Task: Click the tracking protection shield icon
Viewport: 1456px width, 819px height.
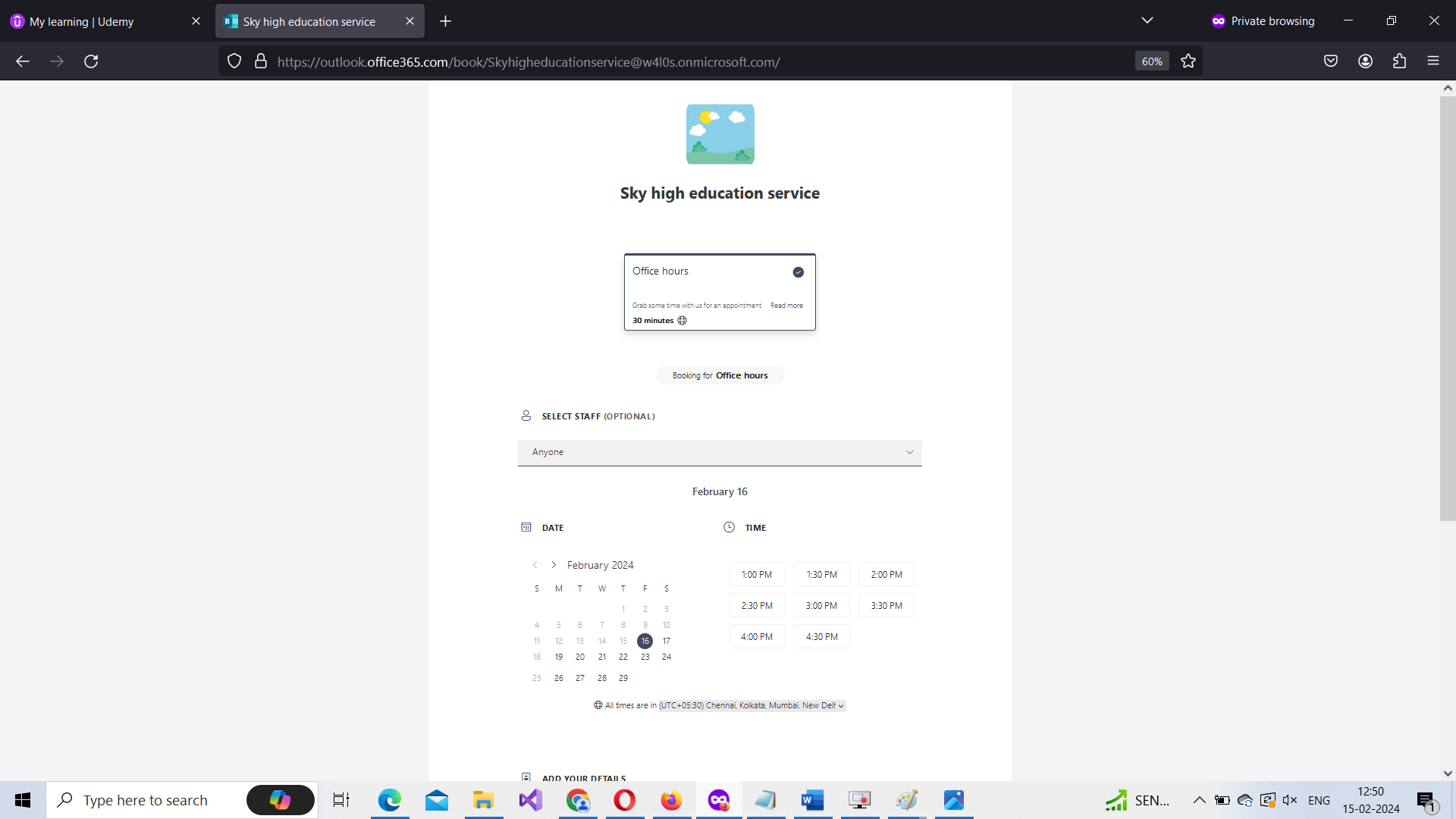Action: (x=234, y=61)
